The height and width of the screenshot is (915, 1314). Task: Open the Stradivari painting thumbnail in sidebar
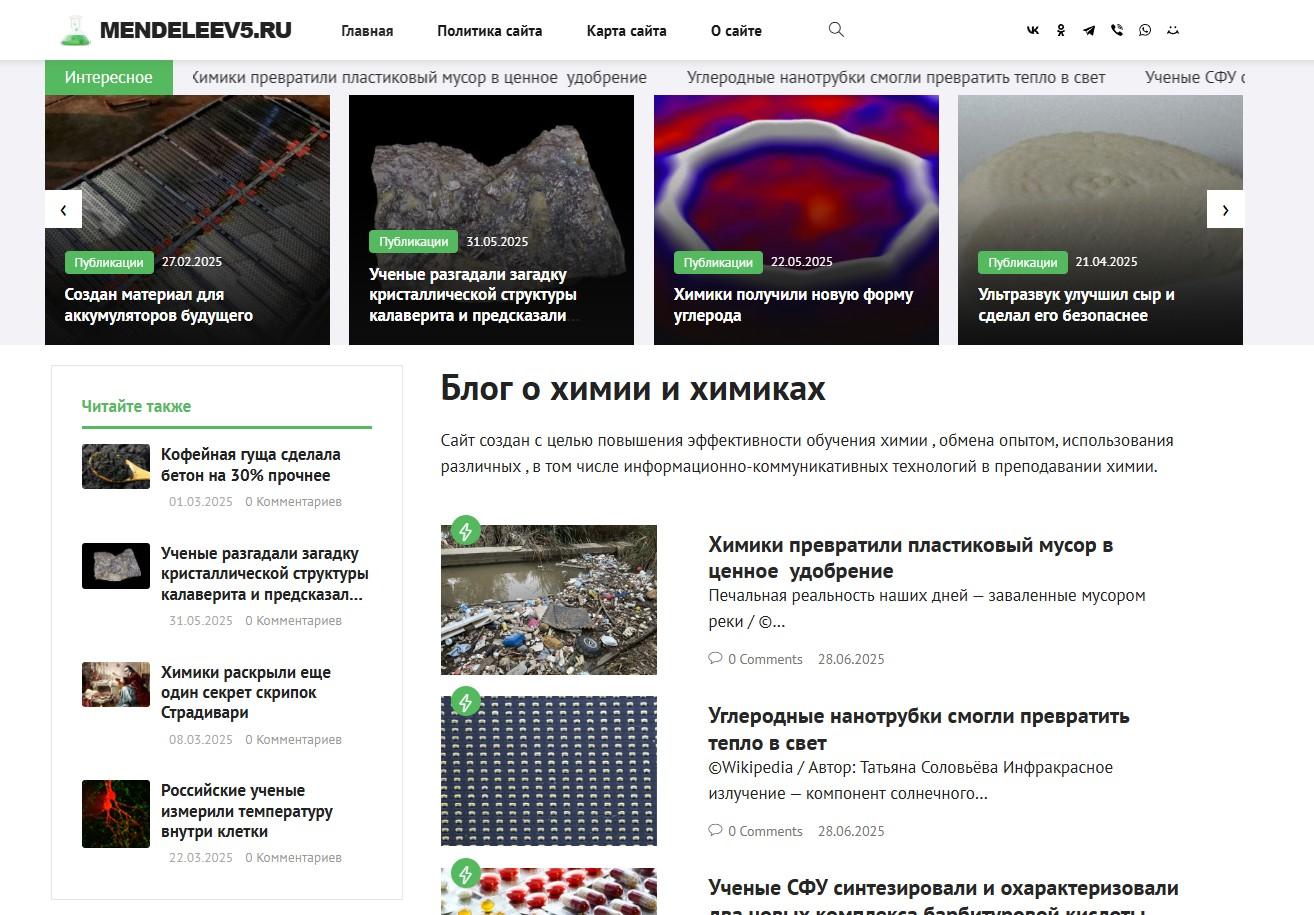(x=116, y=684)
